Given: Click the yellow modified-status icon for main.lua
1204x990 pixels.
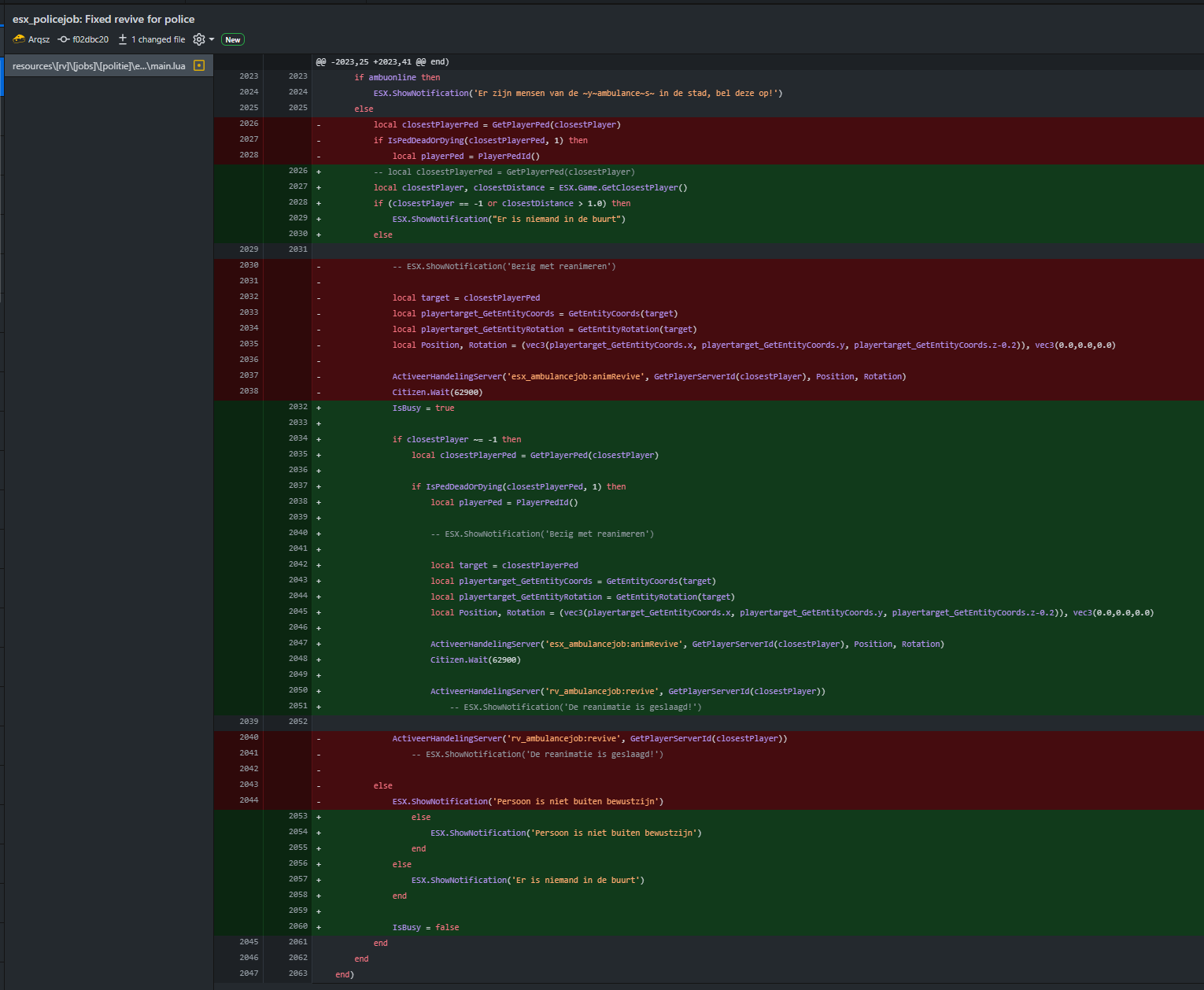Looking at the screenshot, I should (x=199, y=66).
